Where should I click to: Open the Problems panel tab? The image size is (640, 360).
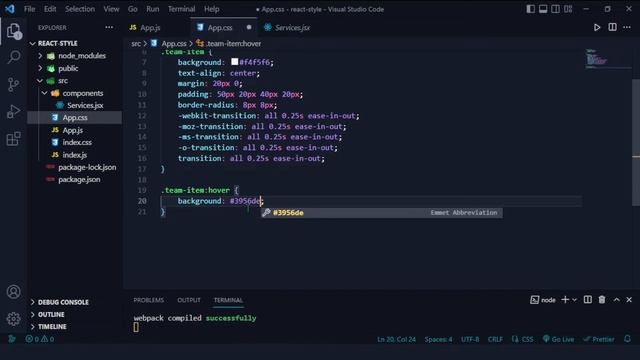(x=149, y=300)
